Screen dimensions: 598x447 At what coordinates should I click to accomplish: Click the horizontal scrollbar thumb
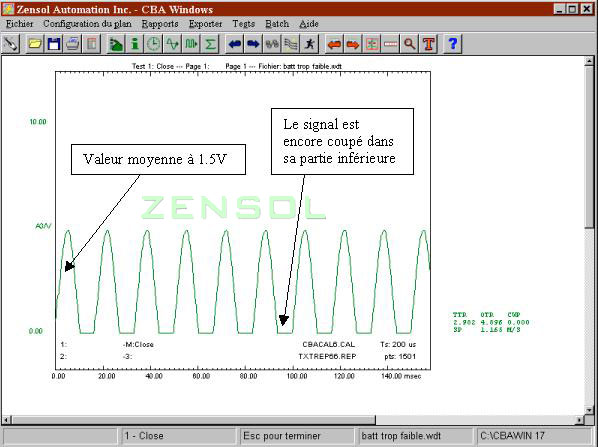(x=193, y=420)
